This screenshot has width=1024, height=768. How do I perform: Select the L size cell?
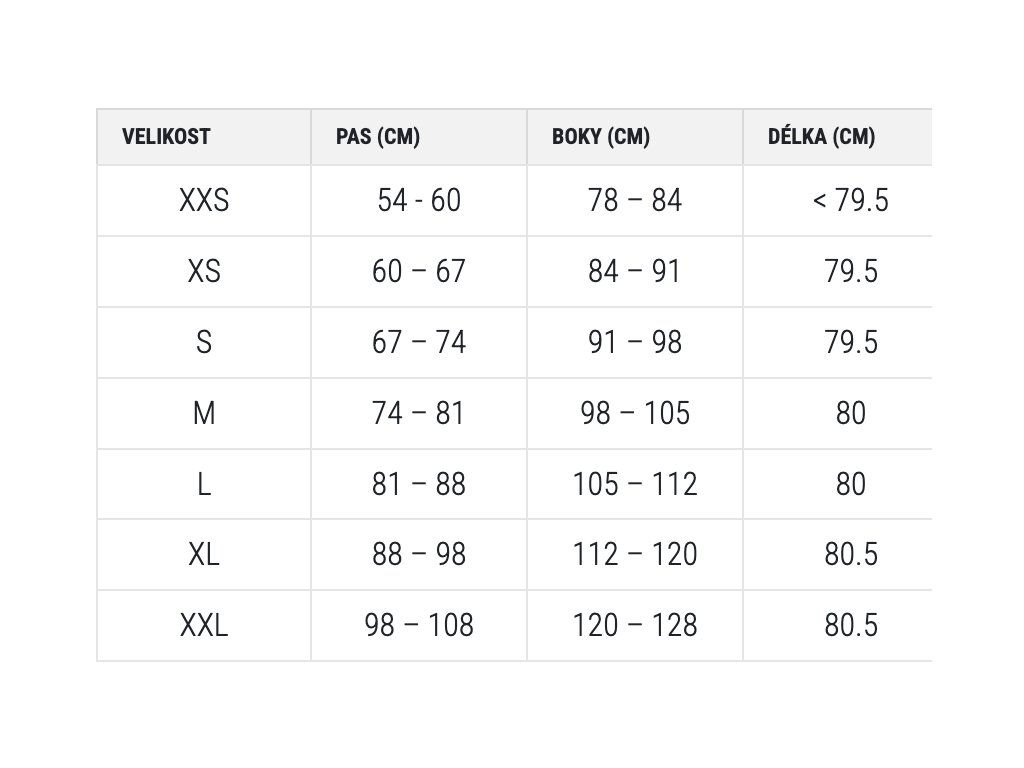[x=204, y=485]
